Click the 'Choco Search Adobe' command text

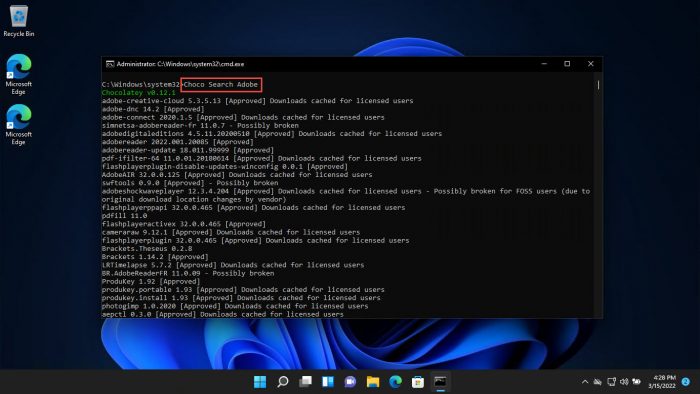221,84
